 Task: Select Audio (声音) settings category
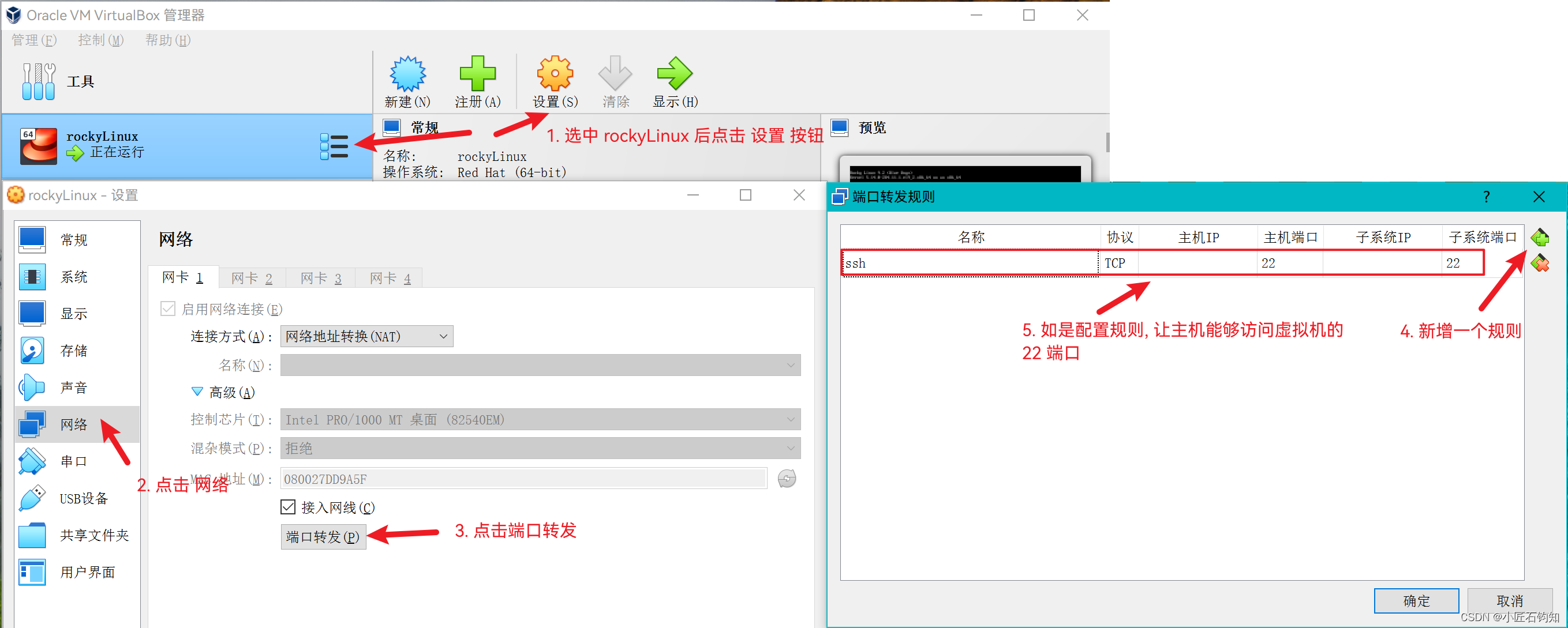[x=78, y=388]
